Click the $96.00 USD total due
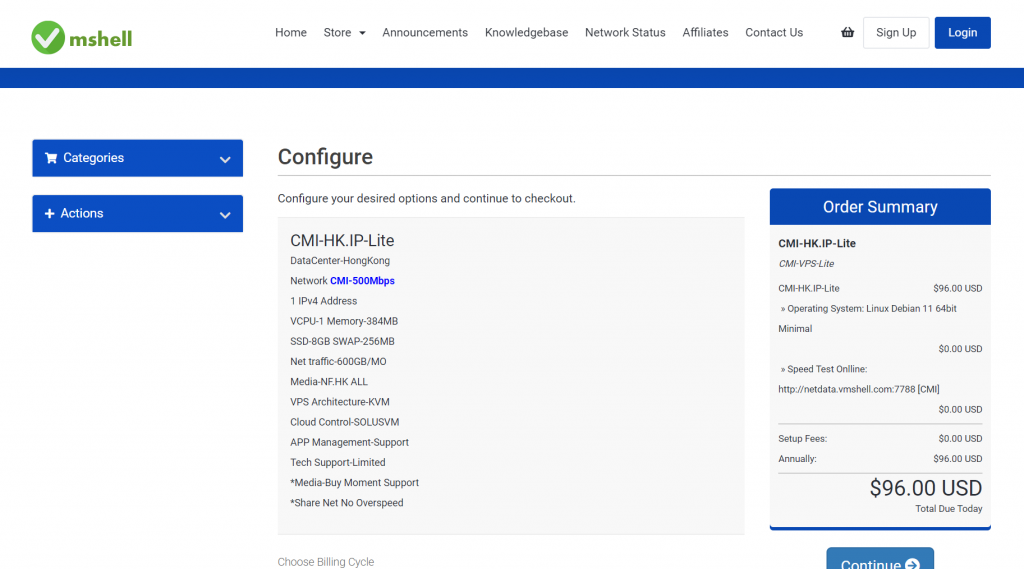Viewport: 1024px width, 569px height. (x=925, y=488)
